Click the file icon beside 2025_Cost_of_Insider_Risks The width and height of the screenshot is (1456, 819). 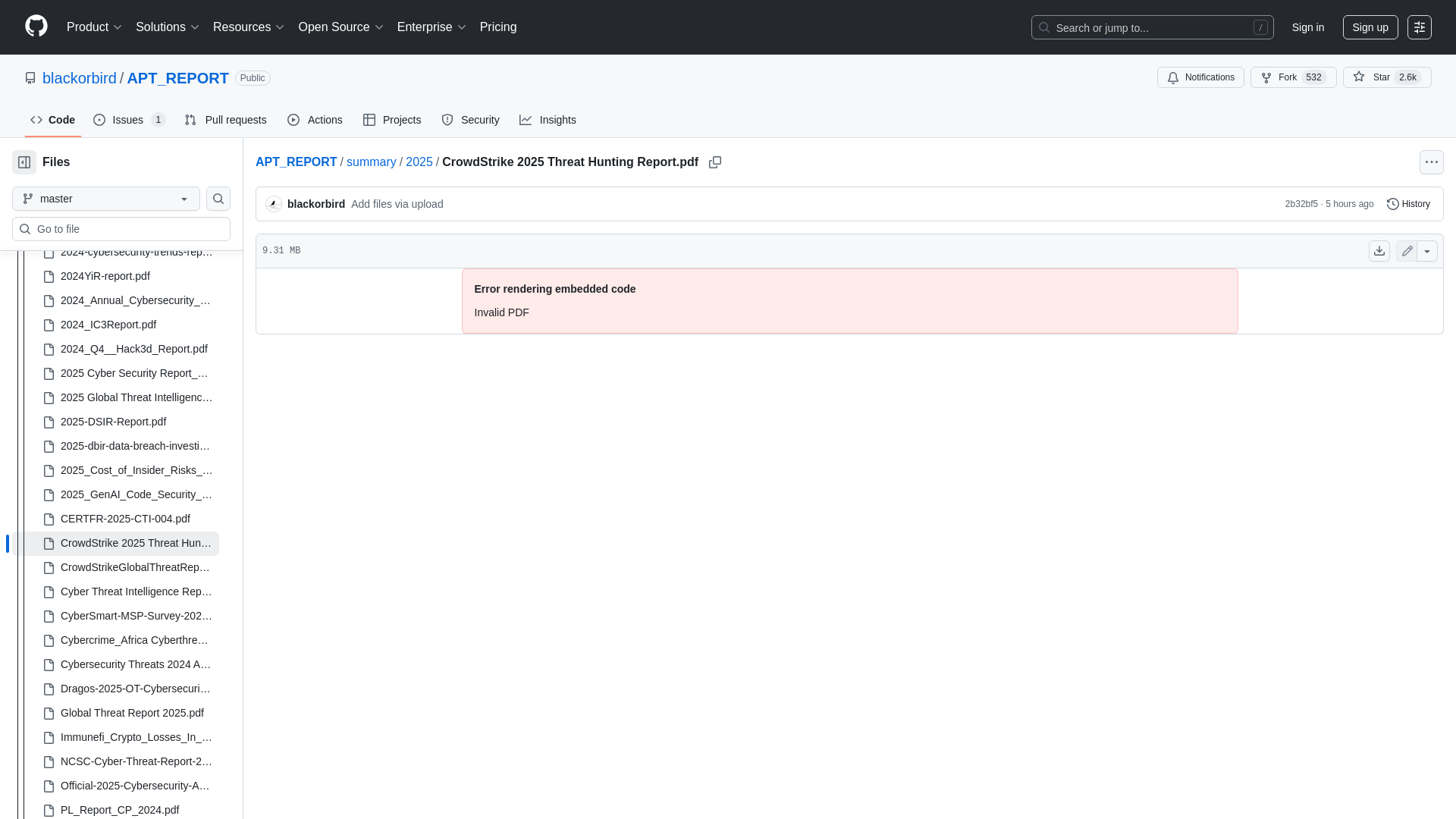[49, 471]
